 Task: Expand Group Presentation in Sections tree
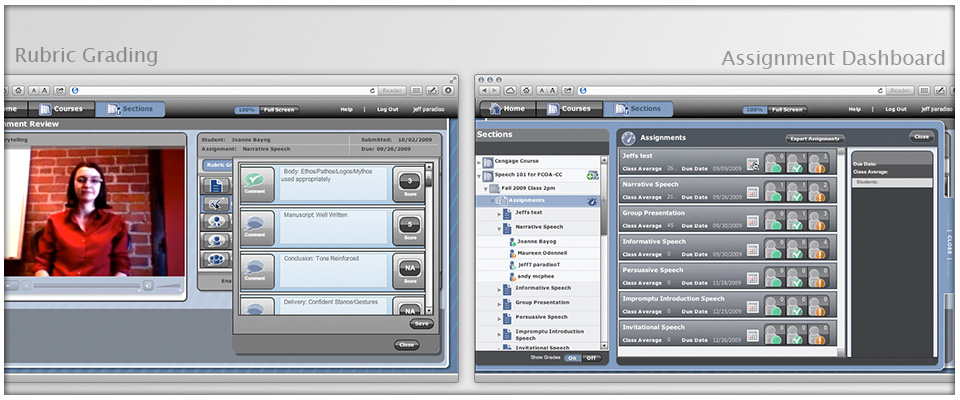click(x=499, y=303)
